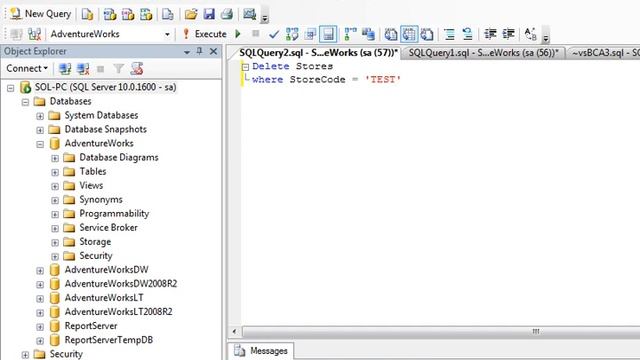The width and height of the screenshot is (640, 360).
Task: Print the current query
Action: 227,14
